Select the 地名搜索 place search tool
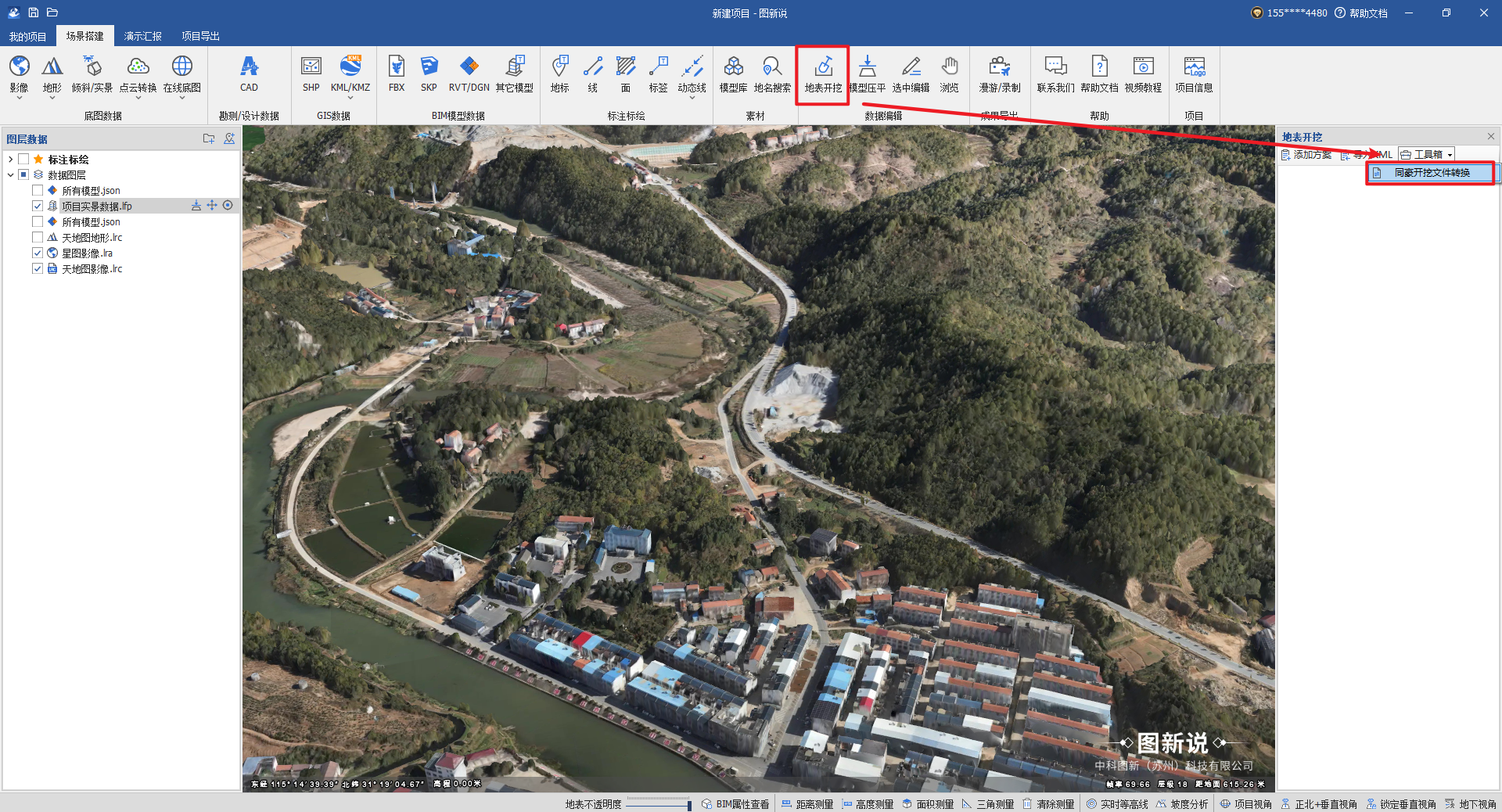 tap(772, 74)
